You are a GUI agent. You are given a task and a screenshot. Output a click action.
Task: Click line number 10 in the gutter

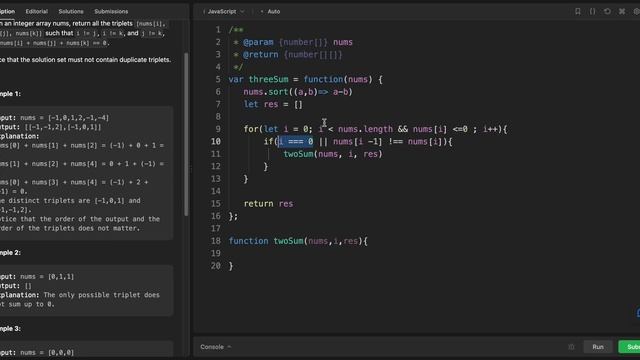point(216,142)
